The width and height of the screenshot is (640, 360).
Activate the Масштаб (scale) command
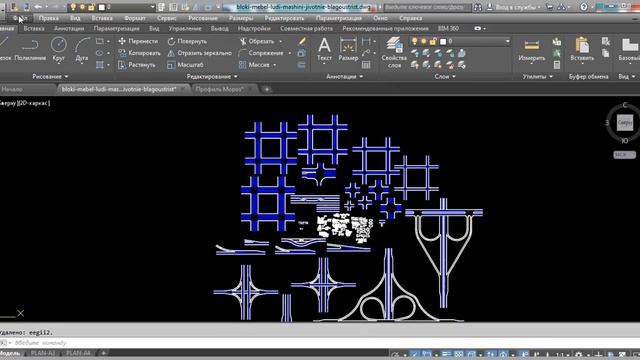pos(185,65)
